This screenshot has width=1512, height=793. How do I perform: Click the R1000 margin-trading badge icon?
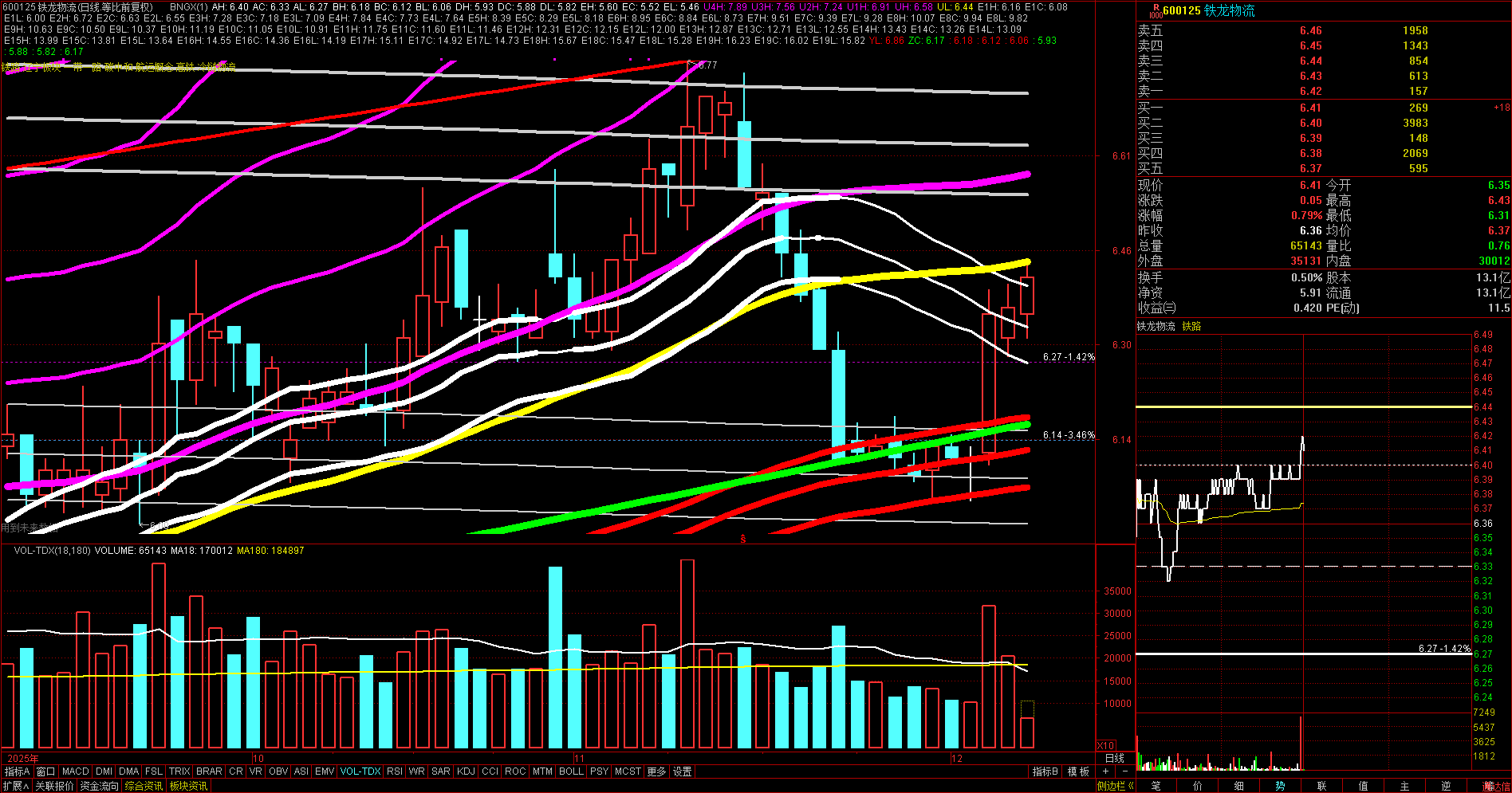[x=1156, y=11]
